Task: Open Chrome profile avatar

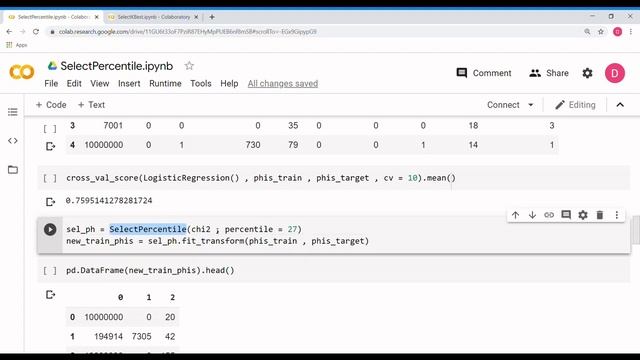Action: [x=618, y=31]
